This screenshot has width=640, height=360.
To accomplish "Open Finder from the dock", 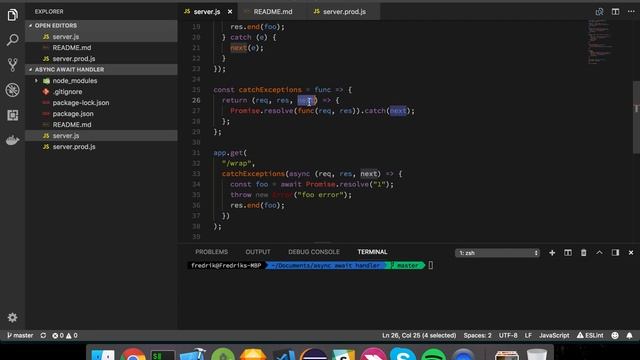I will point(102,354).
